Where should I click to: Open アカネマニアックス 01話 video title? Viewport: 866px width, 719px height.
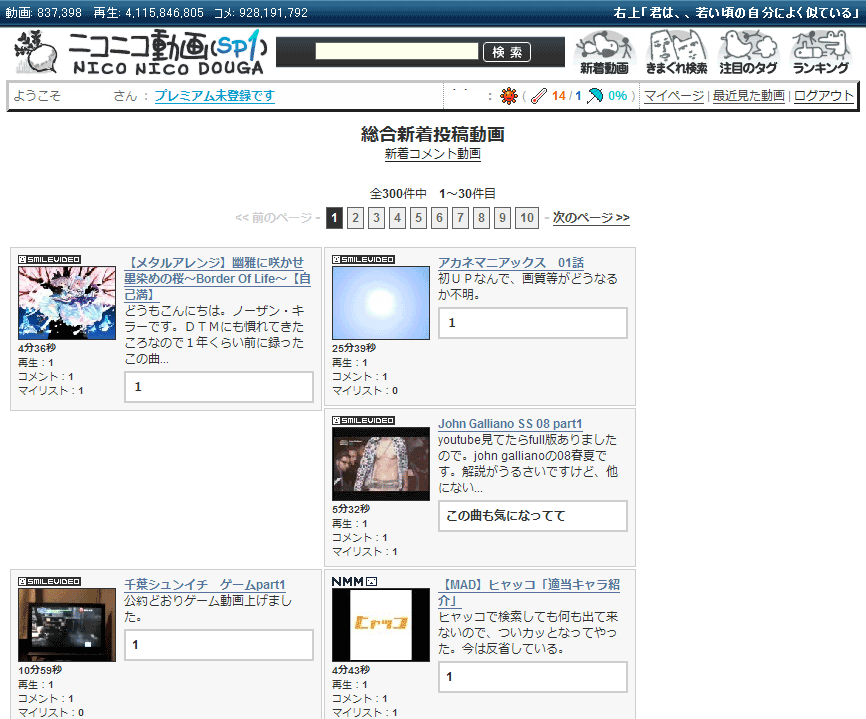coord(511,263)
